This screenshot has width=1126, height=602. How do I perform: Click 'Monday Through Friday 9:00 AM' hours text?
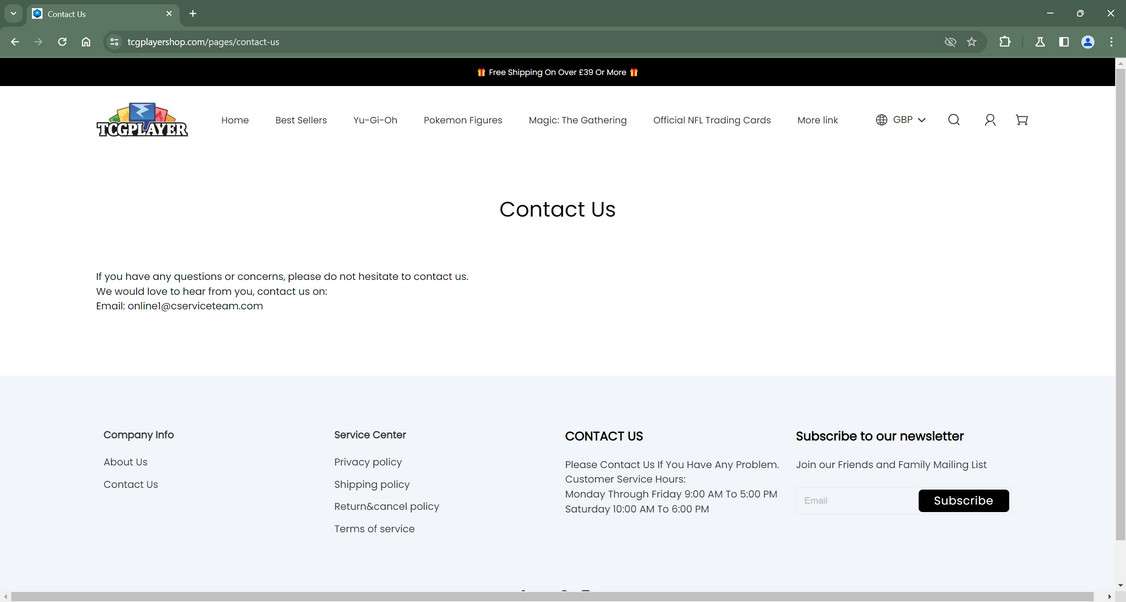pos(671,494)
